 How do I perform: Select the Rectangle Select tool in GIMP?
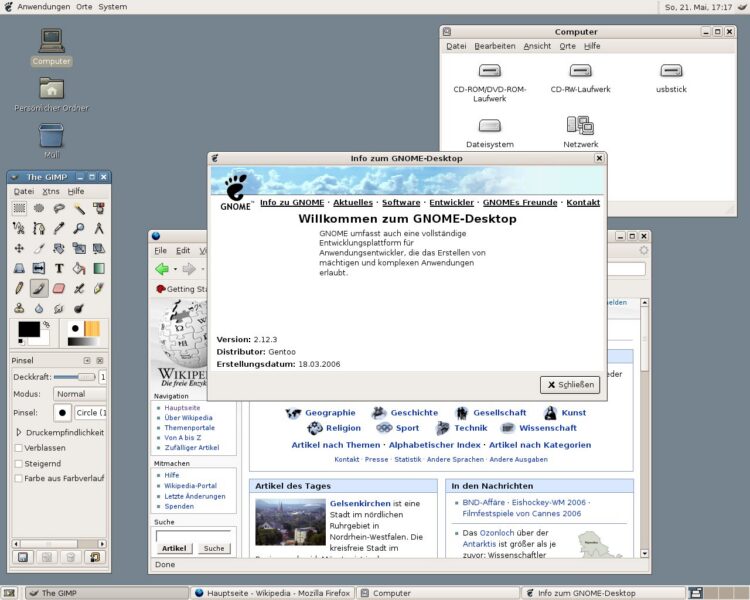(19, 208)
